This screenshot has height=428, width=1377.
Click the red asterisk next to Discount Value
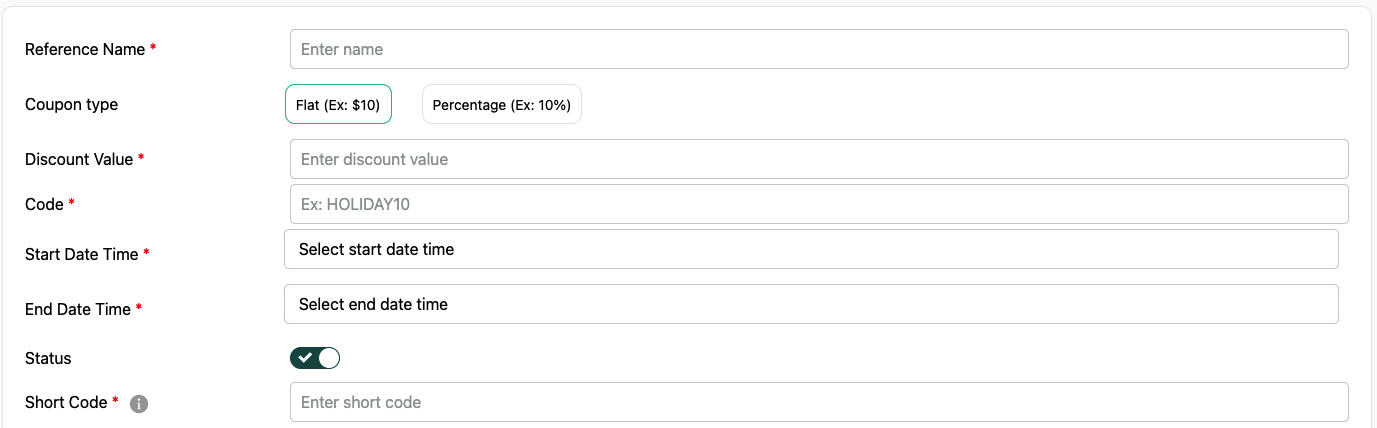point(141,159)
